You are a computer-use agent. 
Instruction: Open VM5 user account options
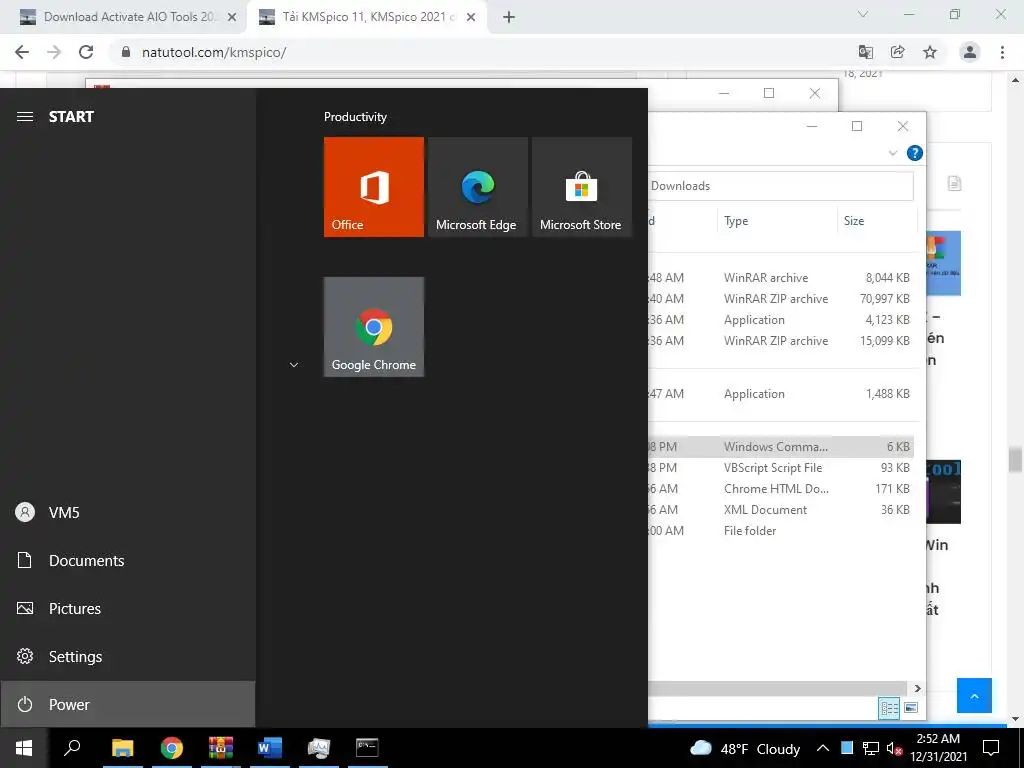point(127,513)
